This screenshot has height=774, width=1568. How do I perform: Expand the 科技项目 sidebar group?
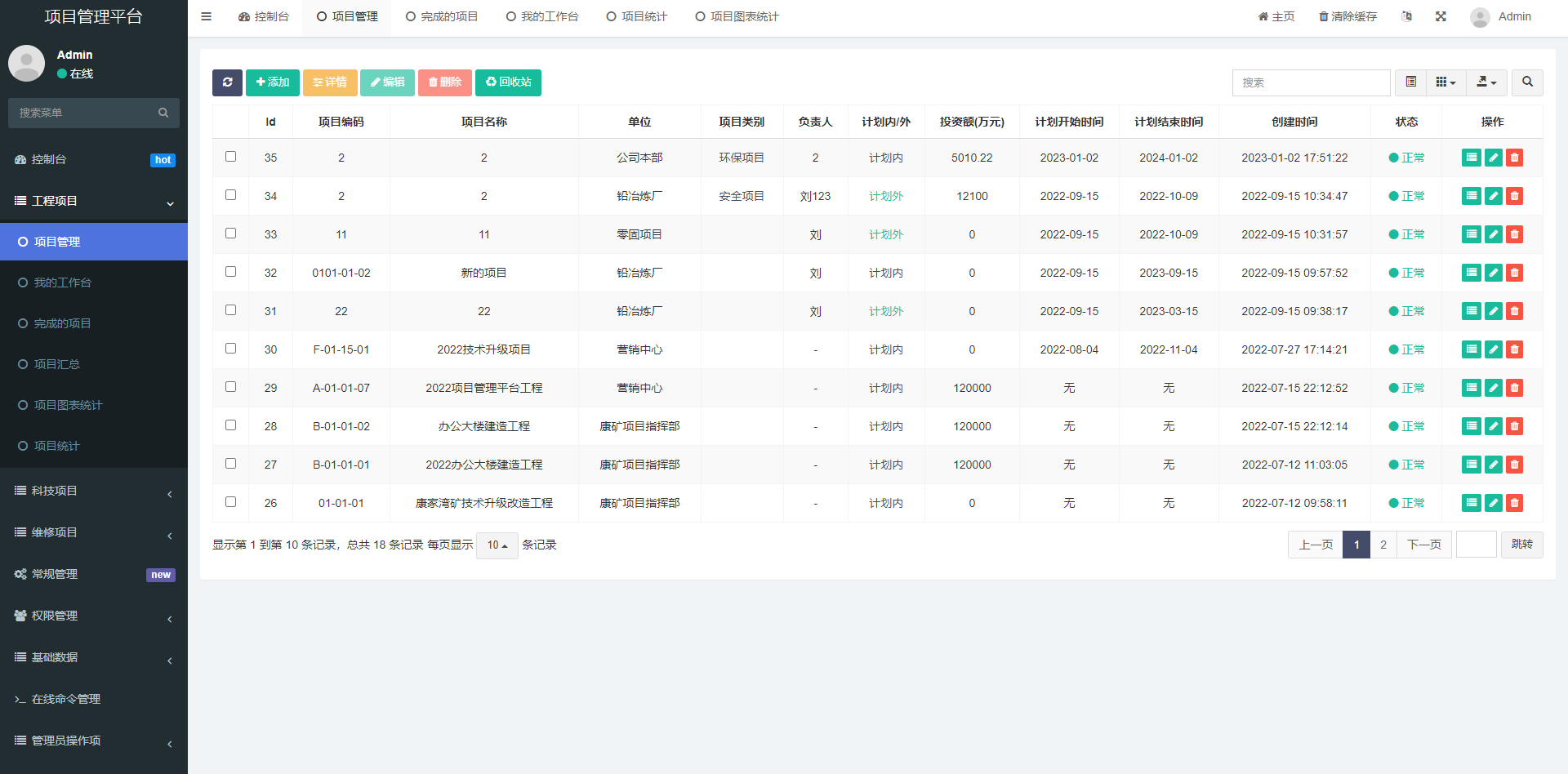point(94,491)
